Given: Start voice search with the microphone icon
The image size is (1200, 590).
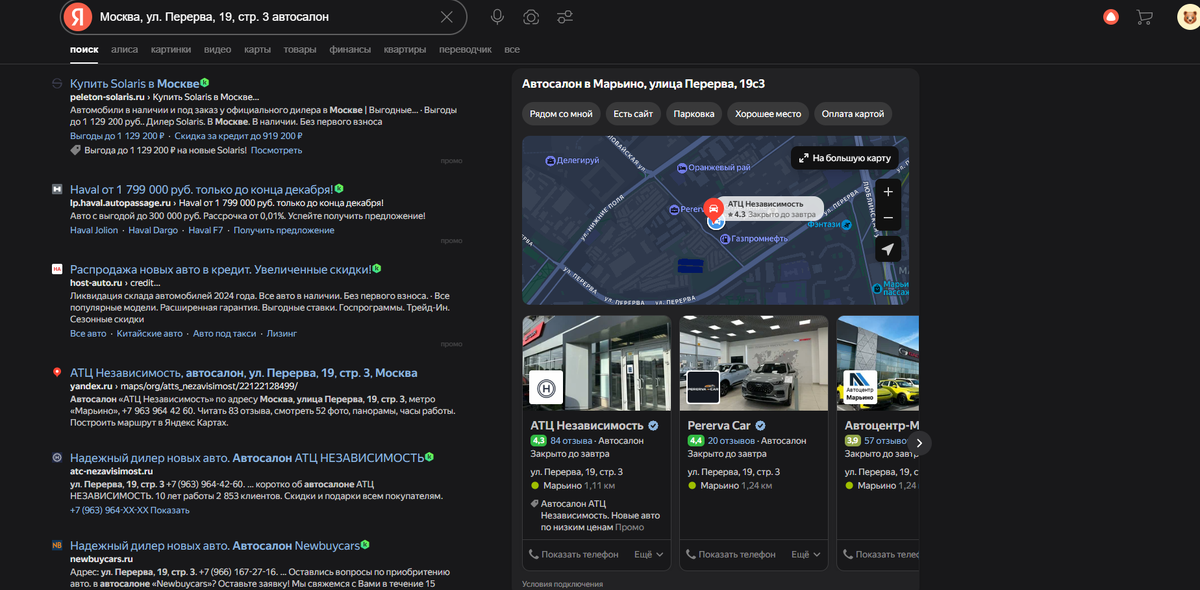Looking at the screenshot, I should pos(497,17).
